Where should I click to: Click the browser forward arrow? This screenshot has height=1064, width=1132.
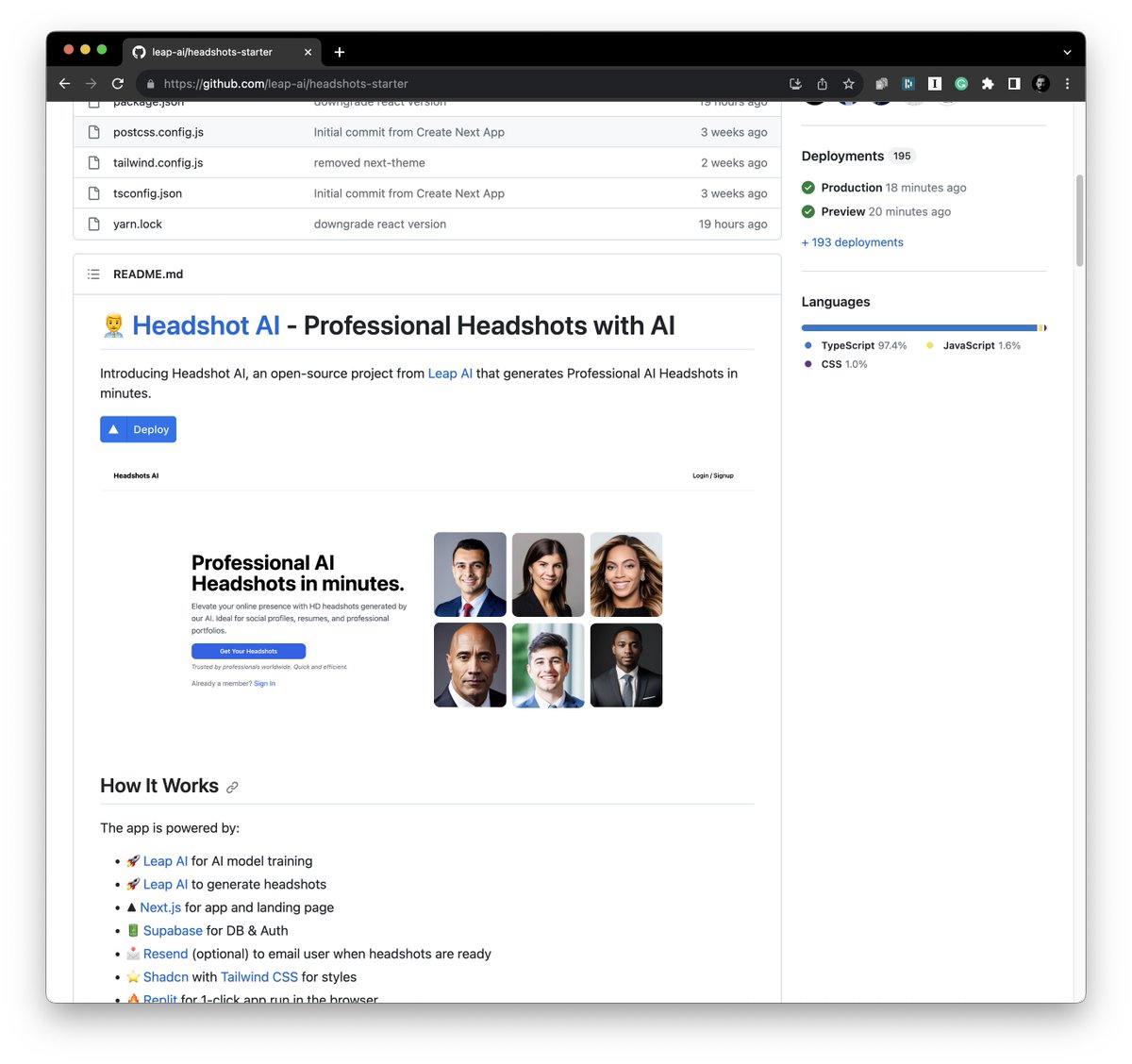point(92,83)
